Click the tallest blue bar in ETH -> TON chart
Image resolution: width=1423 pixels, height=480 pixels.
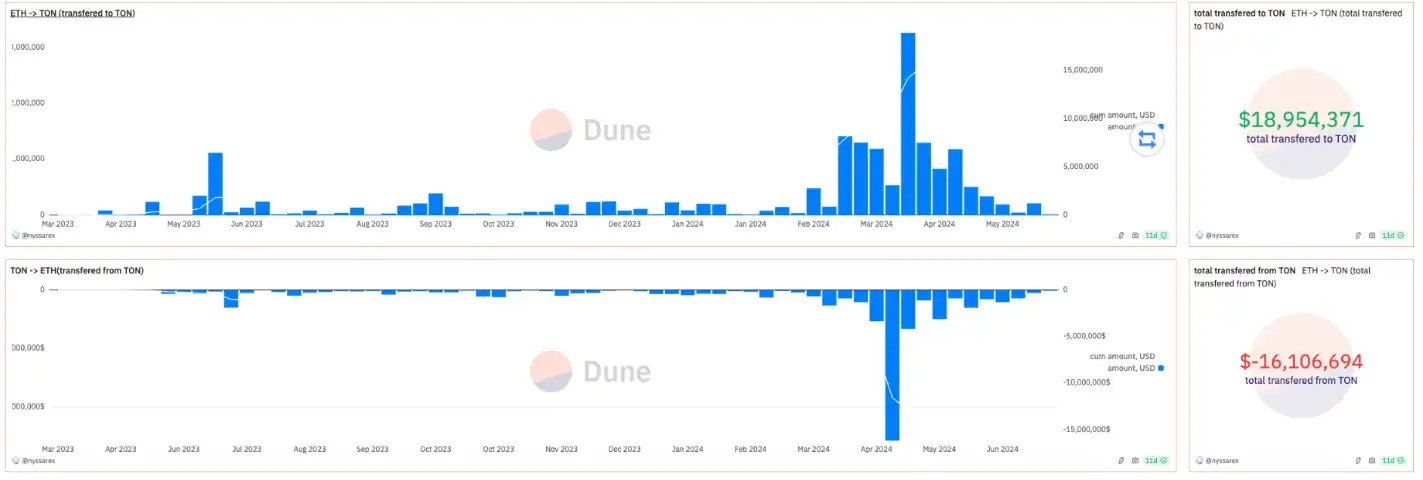908,123
